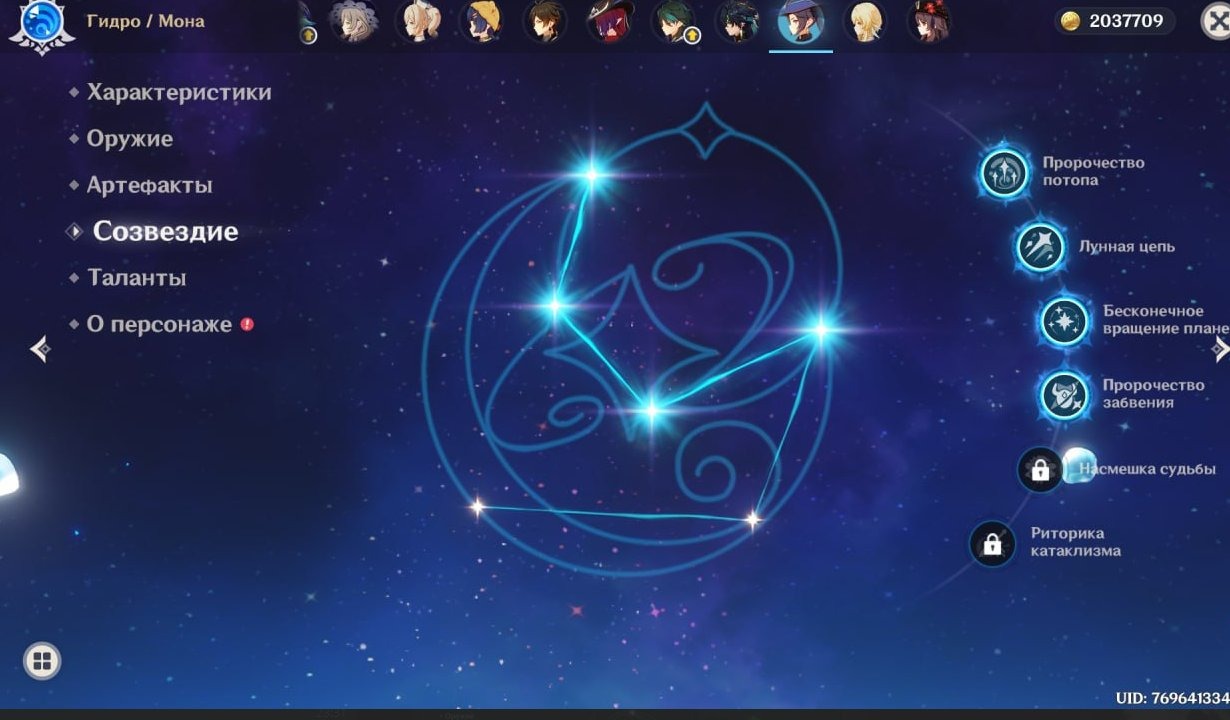Image resolution: width=1230 pixels, height=720 pixels.
Task: Click the UID: 769641334 text
Action: [x=1172, y=698]
